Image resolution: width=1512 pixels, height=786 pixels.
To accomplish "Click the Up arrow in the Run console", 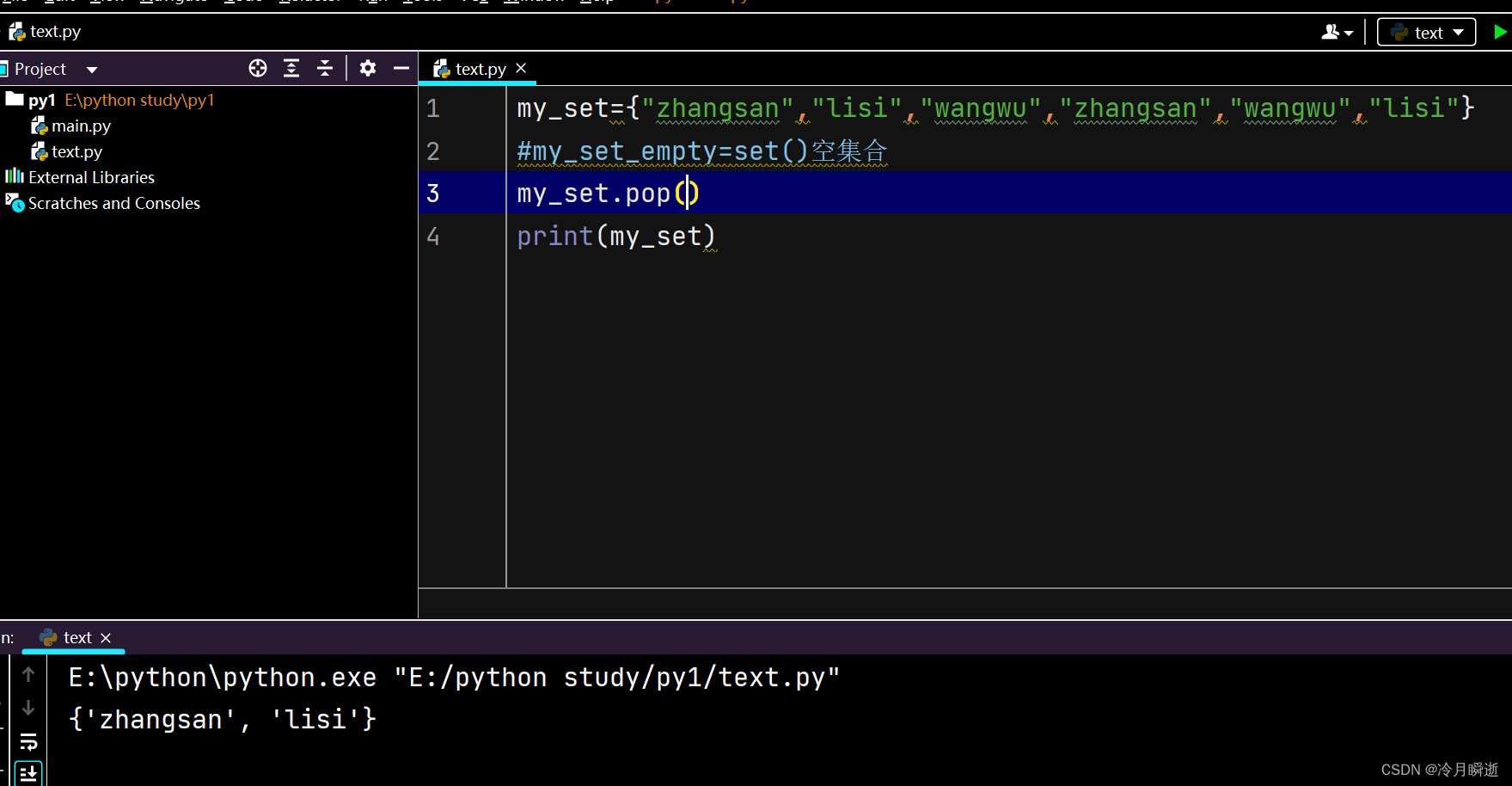I will 28,674.
